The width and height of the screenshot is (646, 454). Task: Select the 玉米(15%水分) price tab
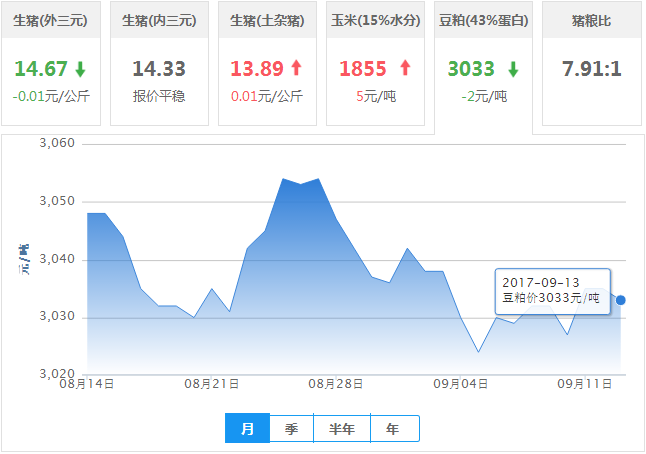375,63
